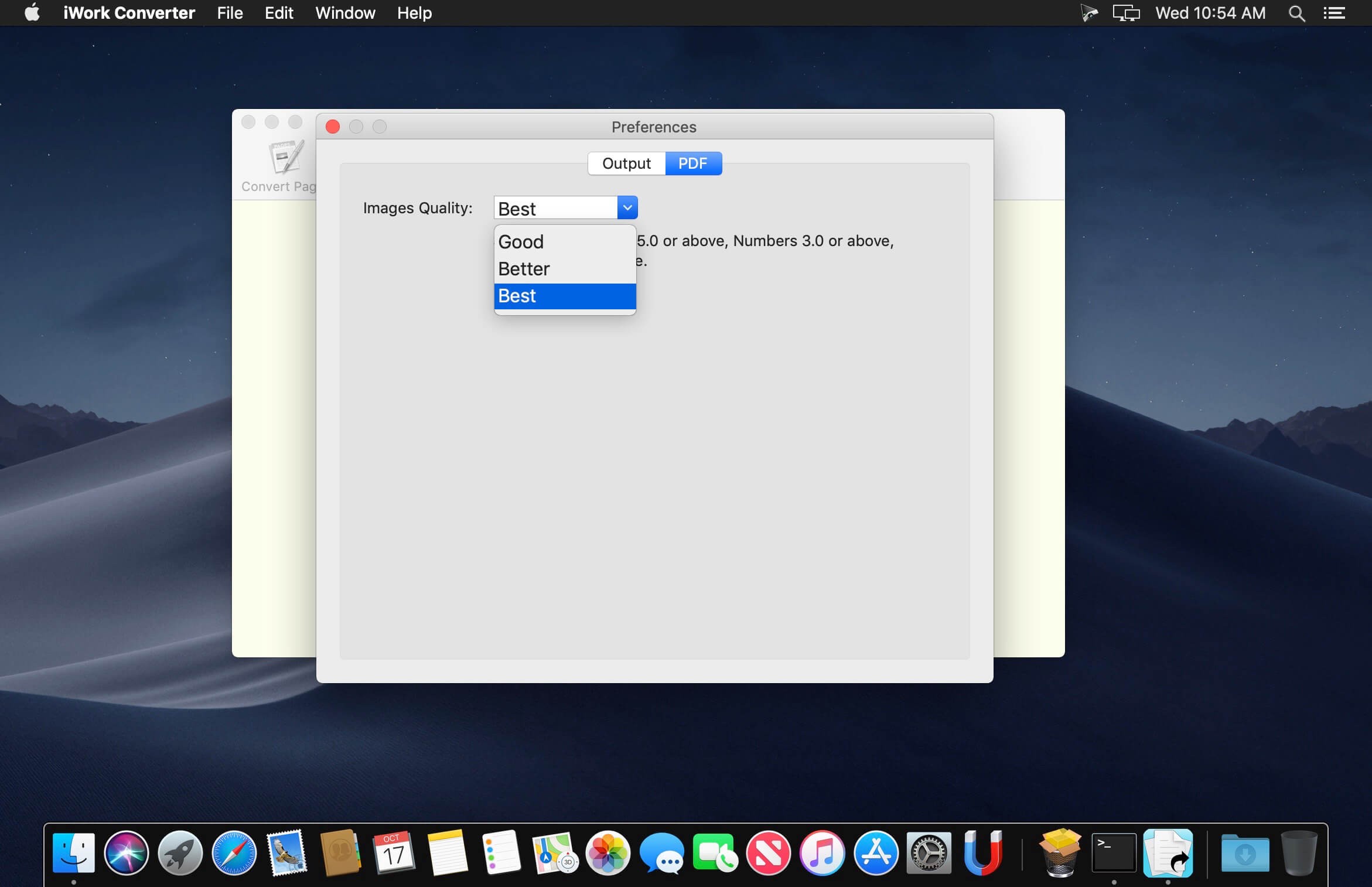Launch the App Store from the Dock
The width and height of the screenshot is (1372, 887).
(875, 854)
